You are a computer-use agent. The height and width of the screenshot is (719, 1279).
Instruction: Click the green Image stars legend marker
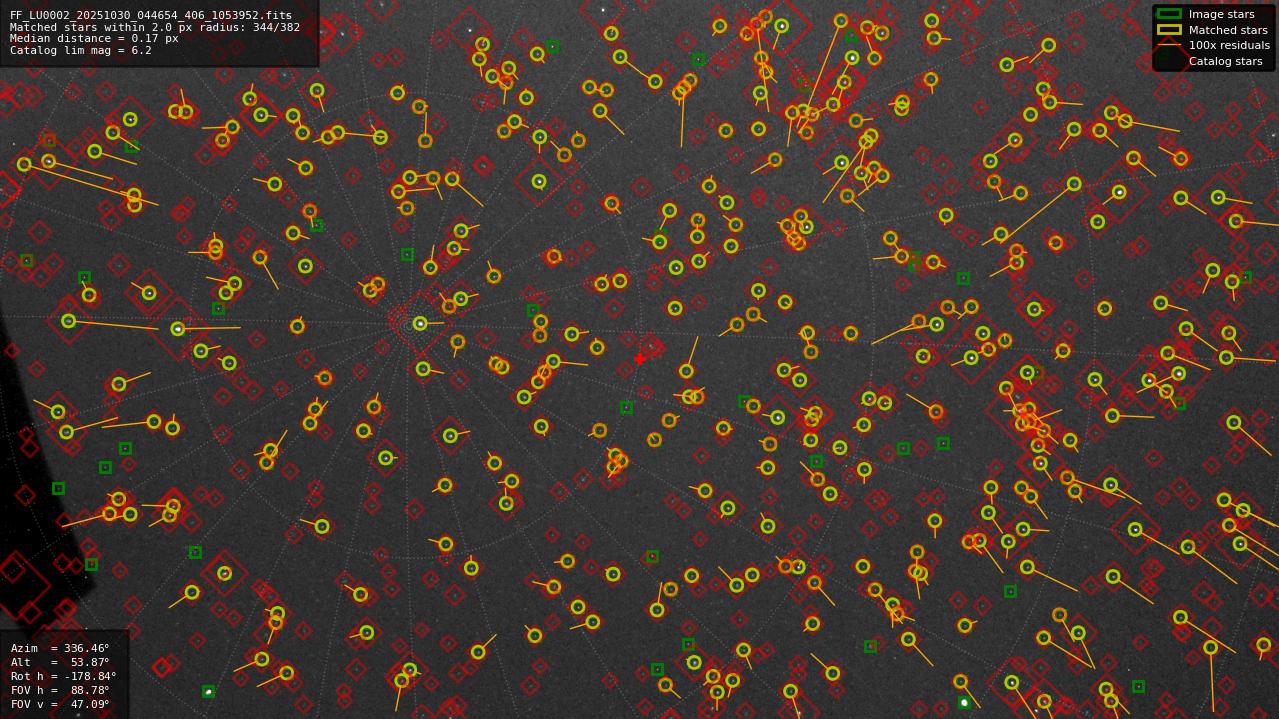click(x=1169, y=14)
